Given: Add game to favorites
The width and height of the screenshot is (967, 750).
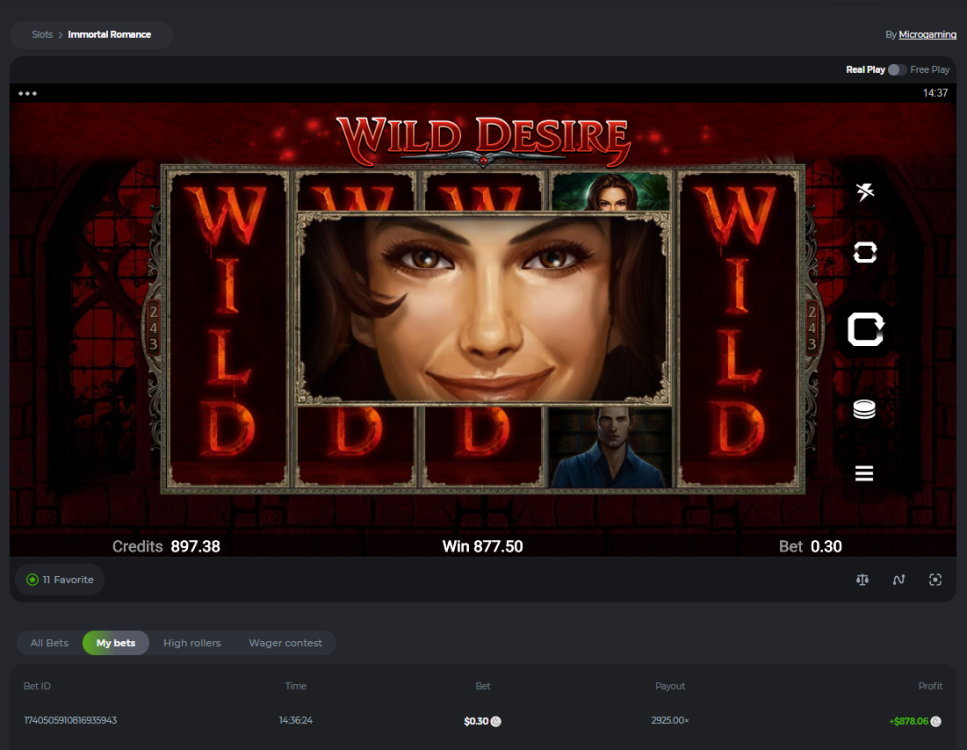Looking at the screenshot, I should click(x=60, y=580).
